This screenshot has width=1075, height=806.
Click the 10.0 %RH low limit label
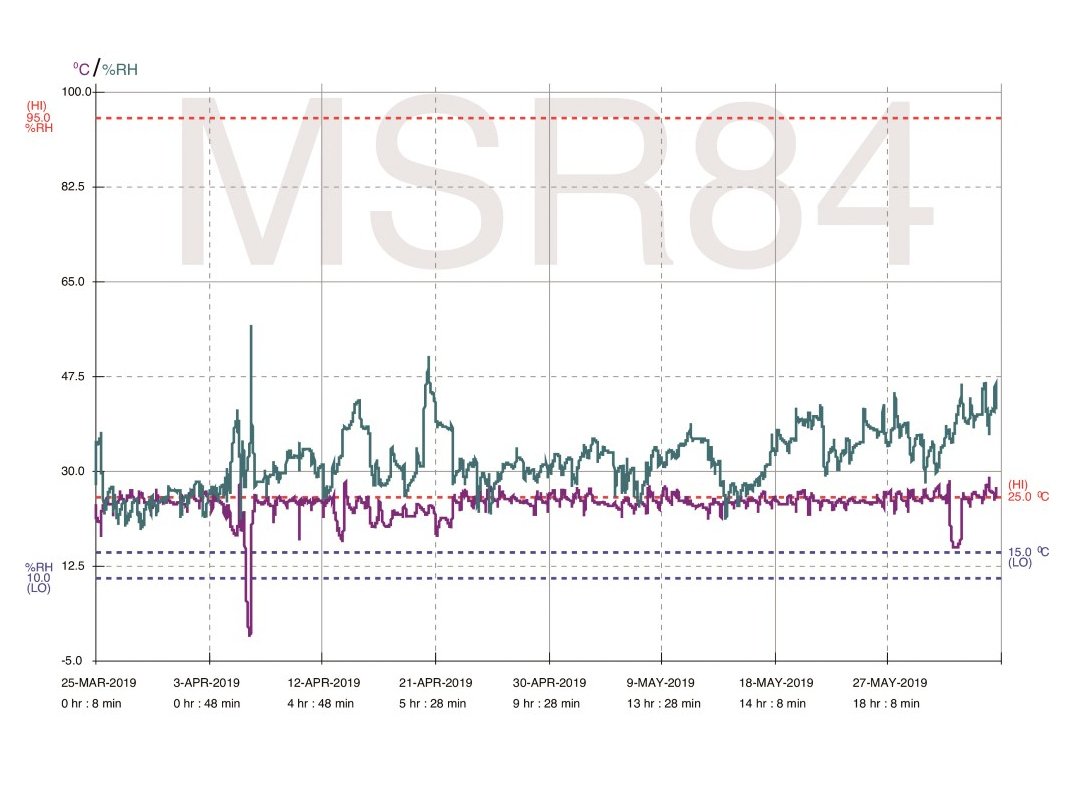tap(38, 577)
